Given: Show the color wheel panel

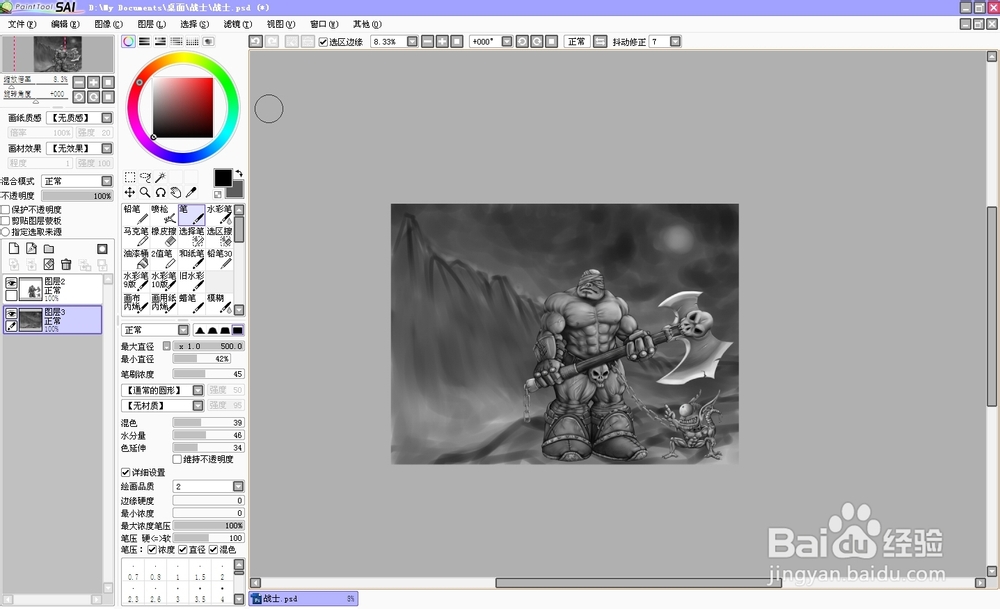Looking at the screenshot, I should tap(129, 41).
